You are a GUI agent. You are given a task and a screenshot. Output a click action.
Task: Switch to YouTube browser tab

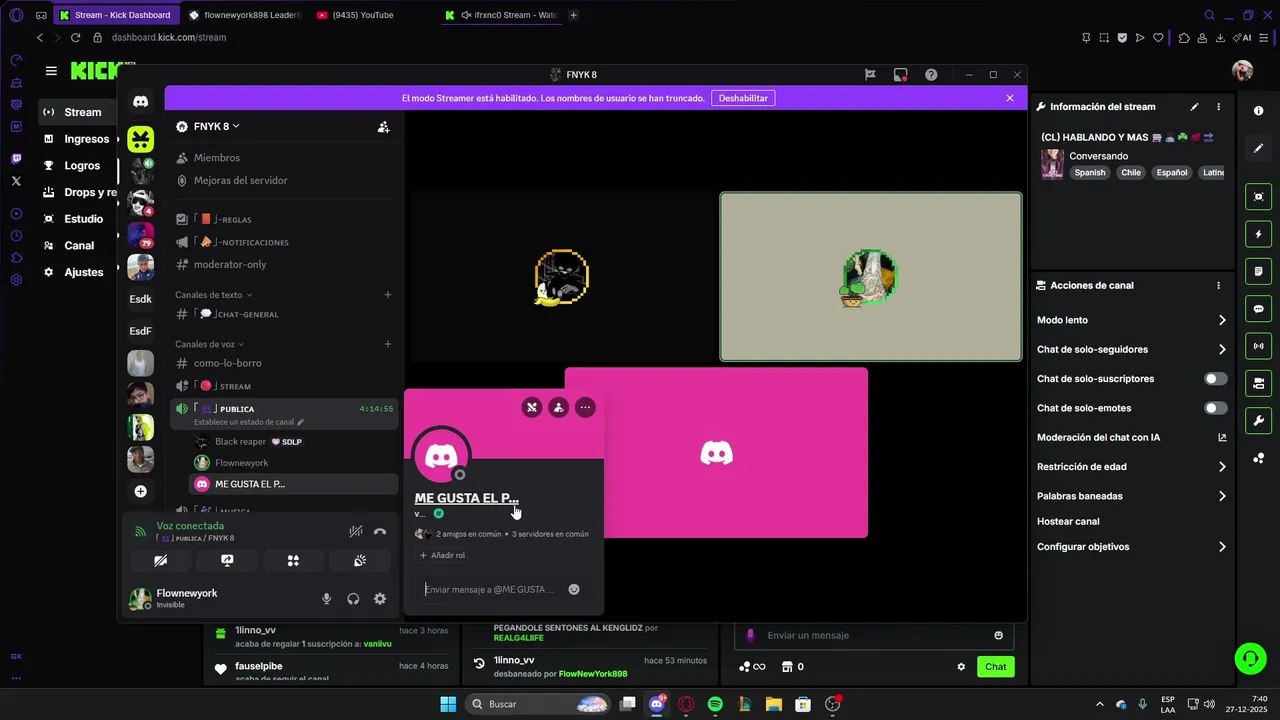pyautogui.click(x=355, y=15)
